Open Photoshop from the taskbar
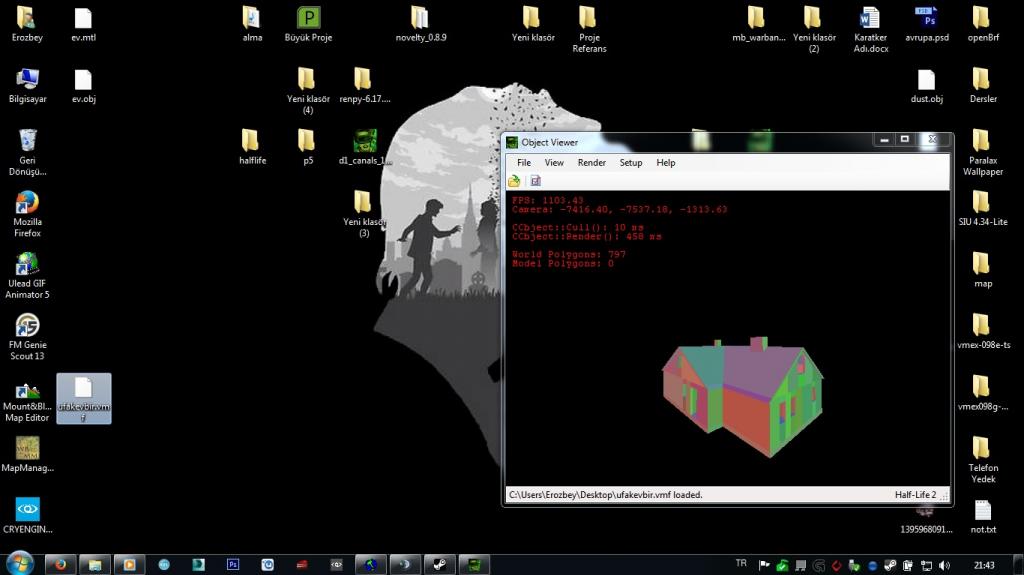Viewport: 1024px width, 575px height. [x=233, y=565]
